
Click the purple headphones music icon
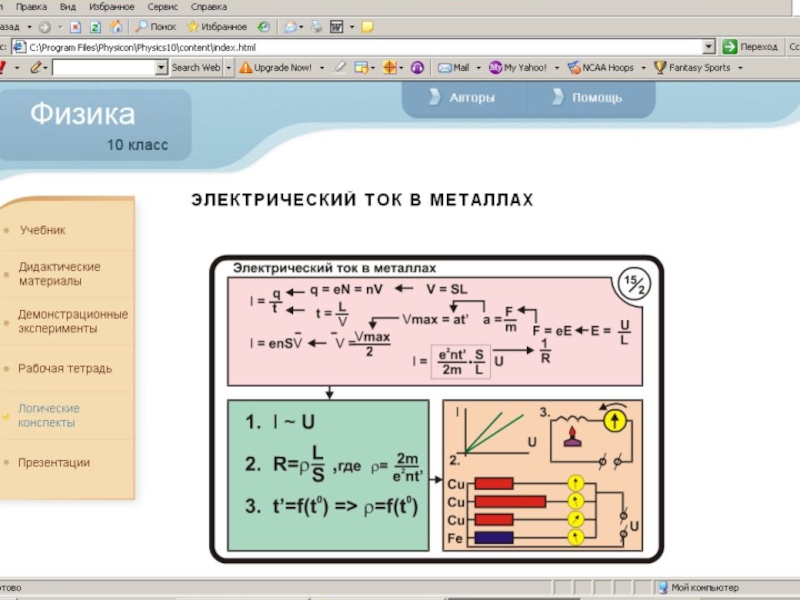417,67
